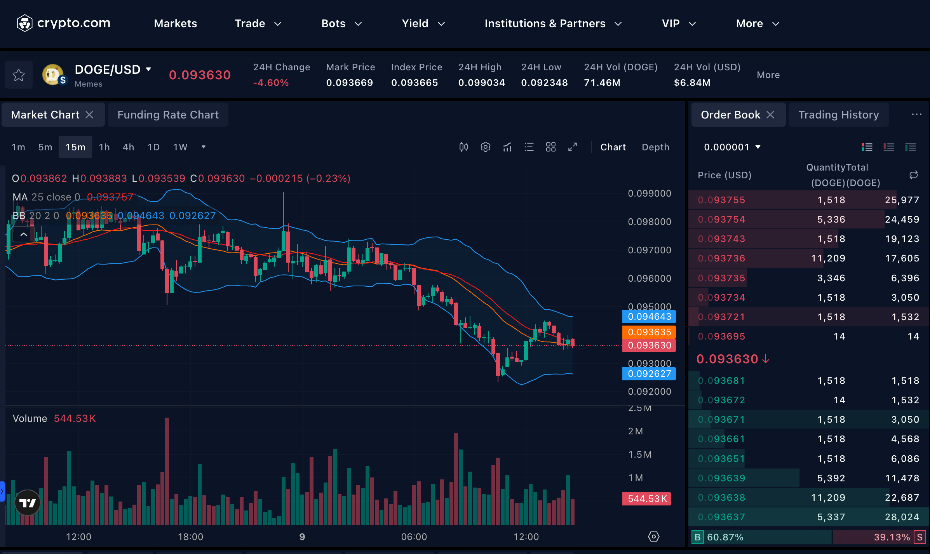Expand Institutions & Partners menu

point(553,23)
